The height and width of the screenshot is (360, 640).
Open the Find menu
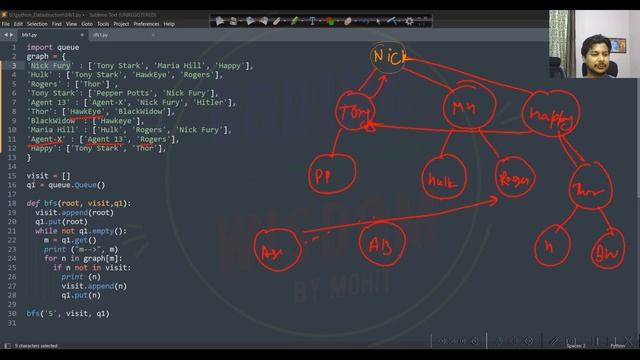[57, 24]
